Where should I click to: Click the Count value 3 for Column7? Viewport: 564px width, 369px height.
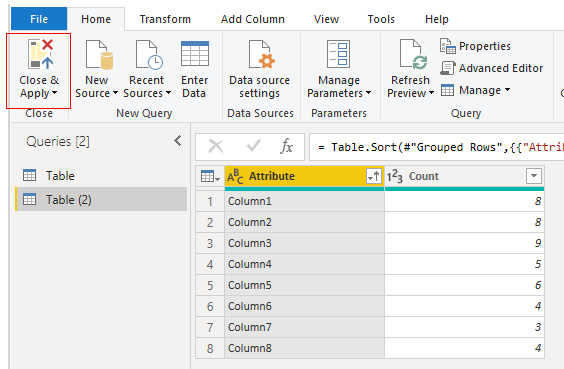click(464, 327)
